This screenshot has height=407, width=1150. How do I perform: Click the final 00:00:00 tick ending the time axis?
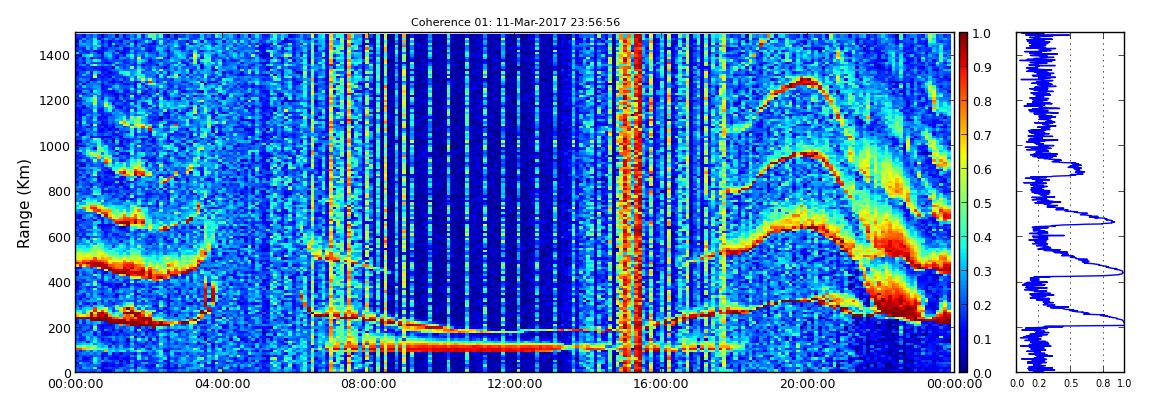coord(952,384)
